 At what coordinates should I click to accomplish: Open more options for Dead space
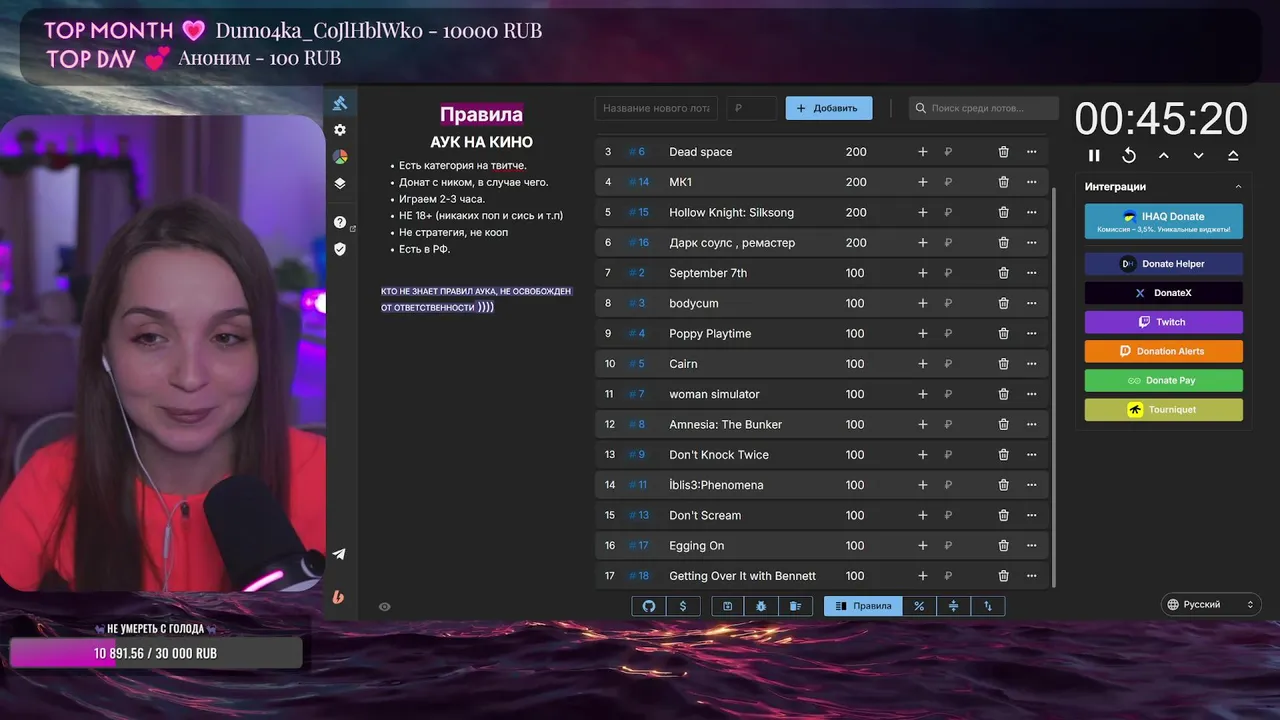click(x=1031, y=152)
